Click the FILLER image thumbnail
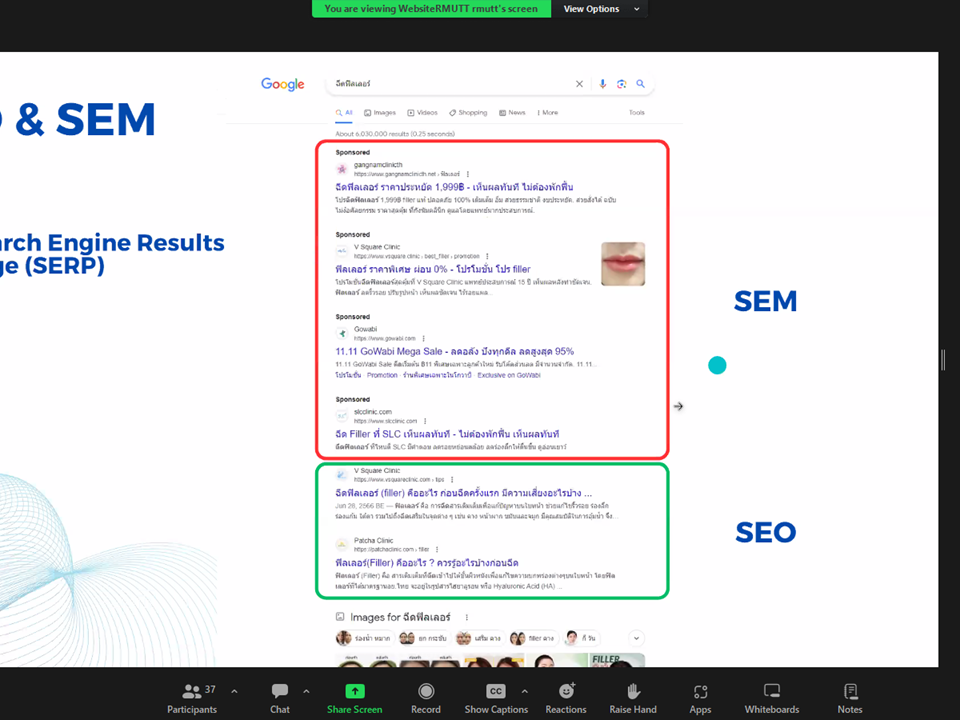The height and width of the screenshot is (720, 960). tap(617, 660)
